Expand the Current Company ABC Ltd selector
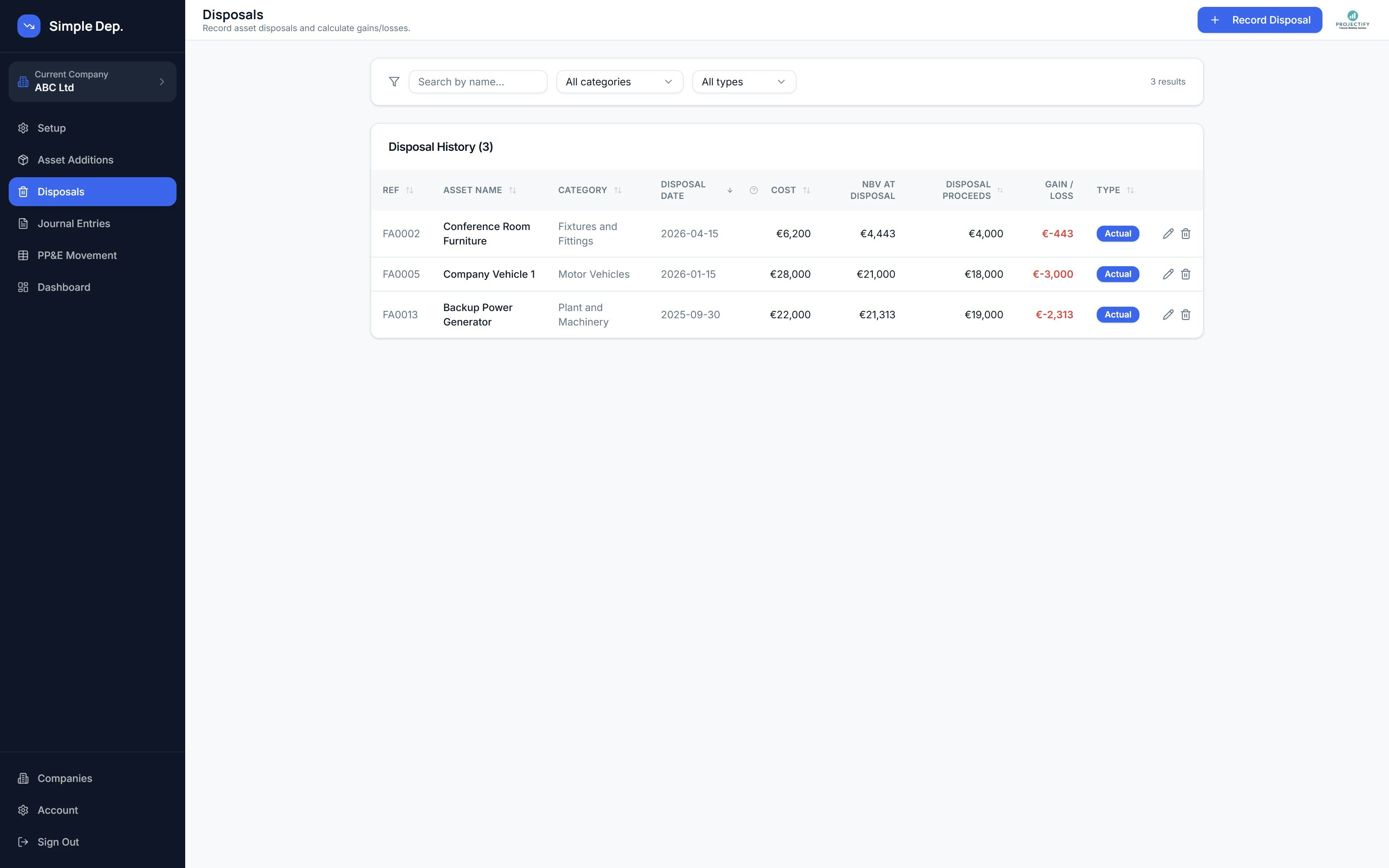The image size is (1389, 868). (92, 81)
